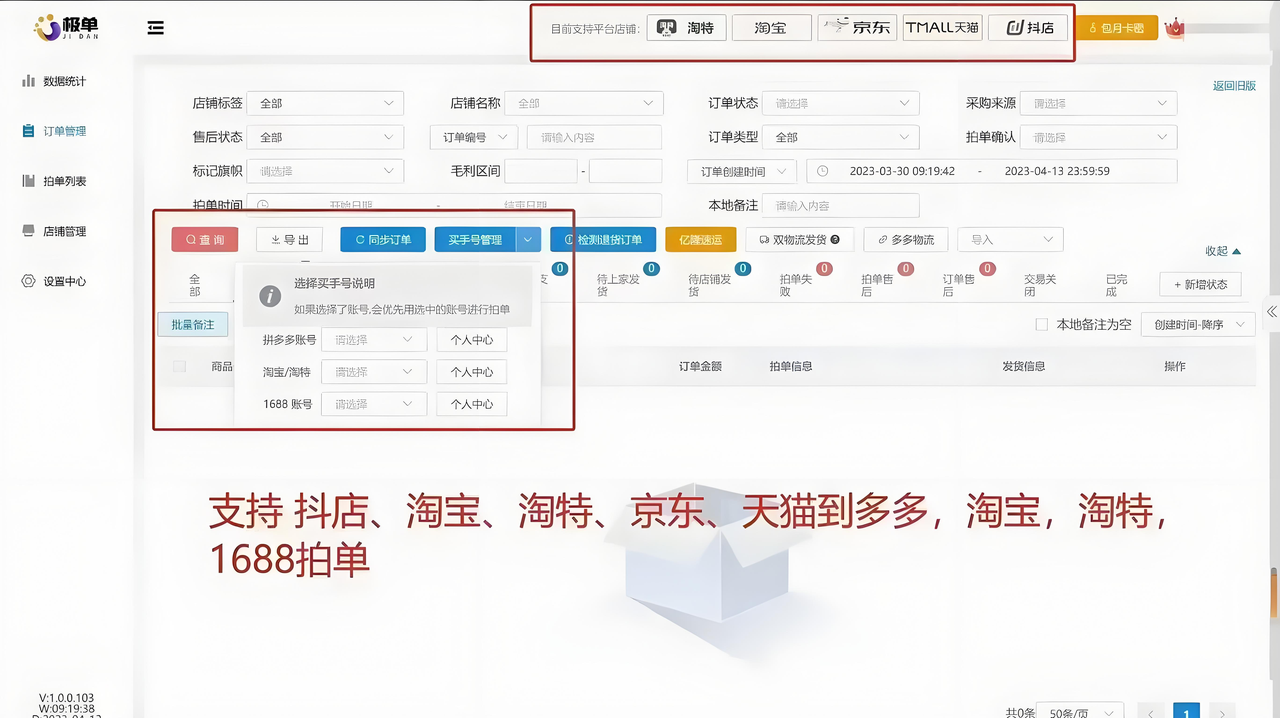This screenshot has height=718, width=1280.
Task: Enable the 本地备注为空 checkbox
Action: 1041,325
